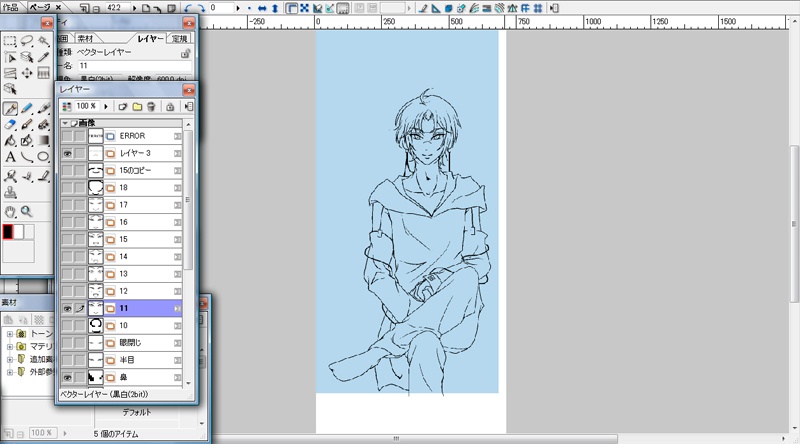Select the Text tool (A)

tap(10, 157)
